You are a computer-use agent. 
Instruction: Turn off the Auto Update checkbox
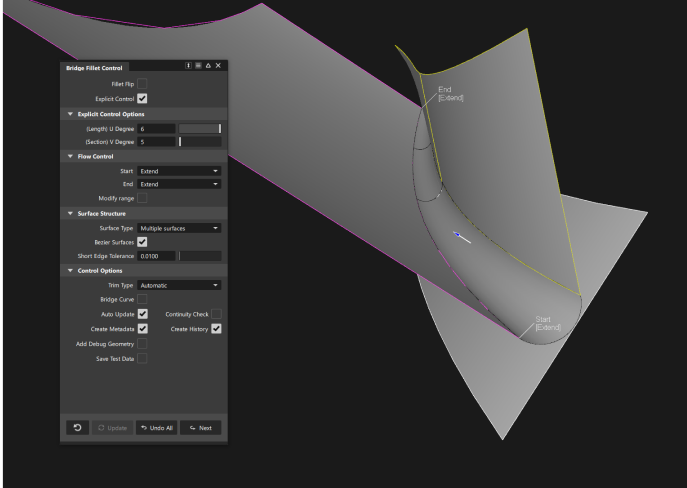(142, 314)
